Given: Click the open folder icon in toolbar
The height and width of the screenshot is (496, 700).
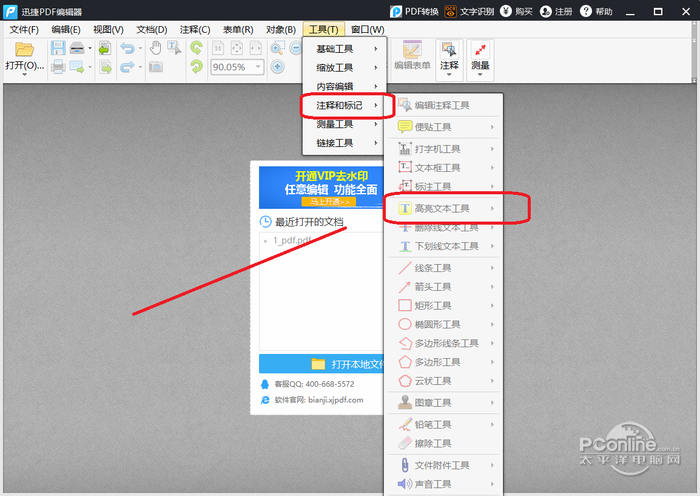Looking at the screenshot, I should 24,49.
